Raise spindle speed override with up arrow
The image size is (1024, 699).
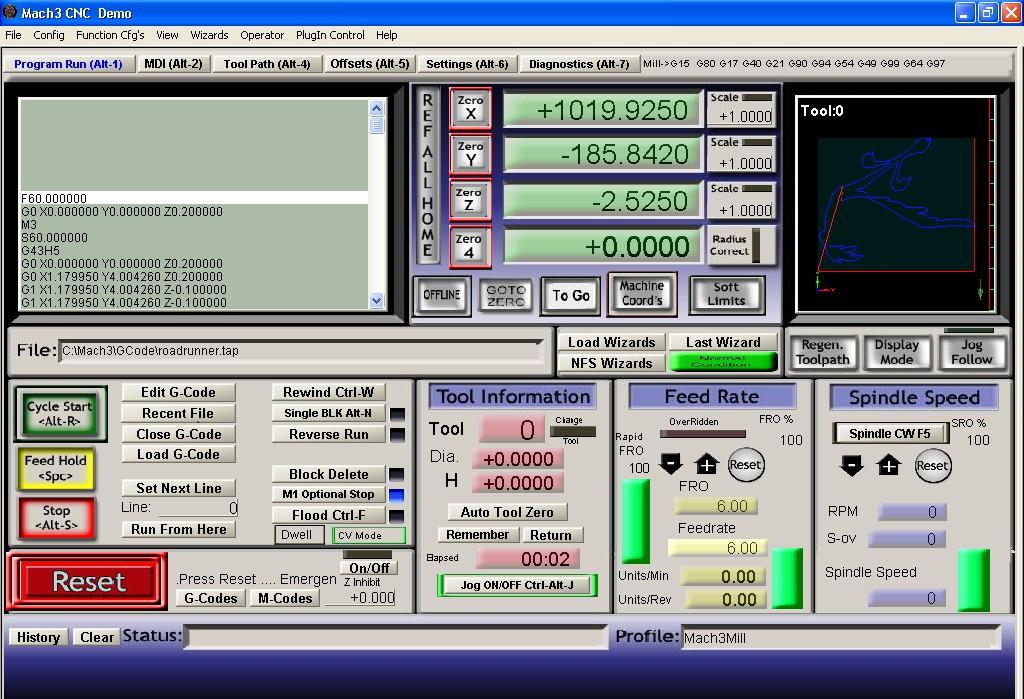tap(888, 465)
